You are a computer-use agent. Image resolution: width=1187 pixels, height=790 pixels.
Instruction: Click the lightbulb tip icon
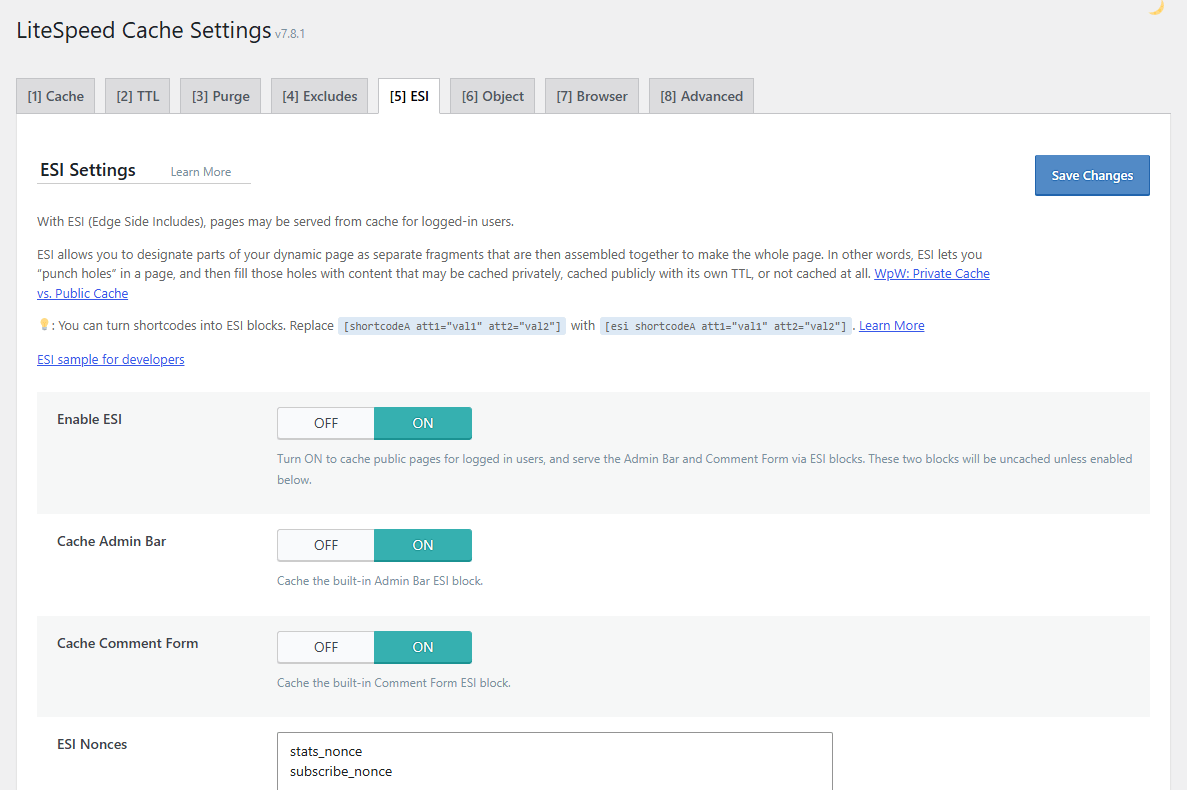pos(44,325)
